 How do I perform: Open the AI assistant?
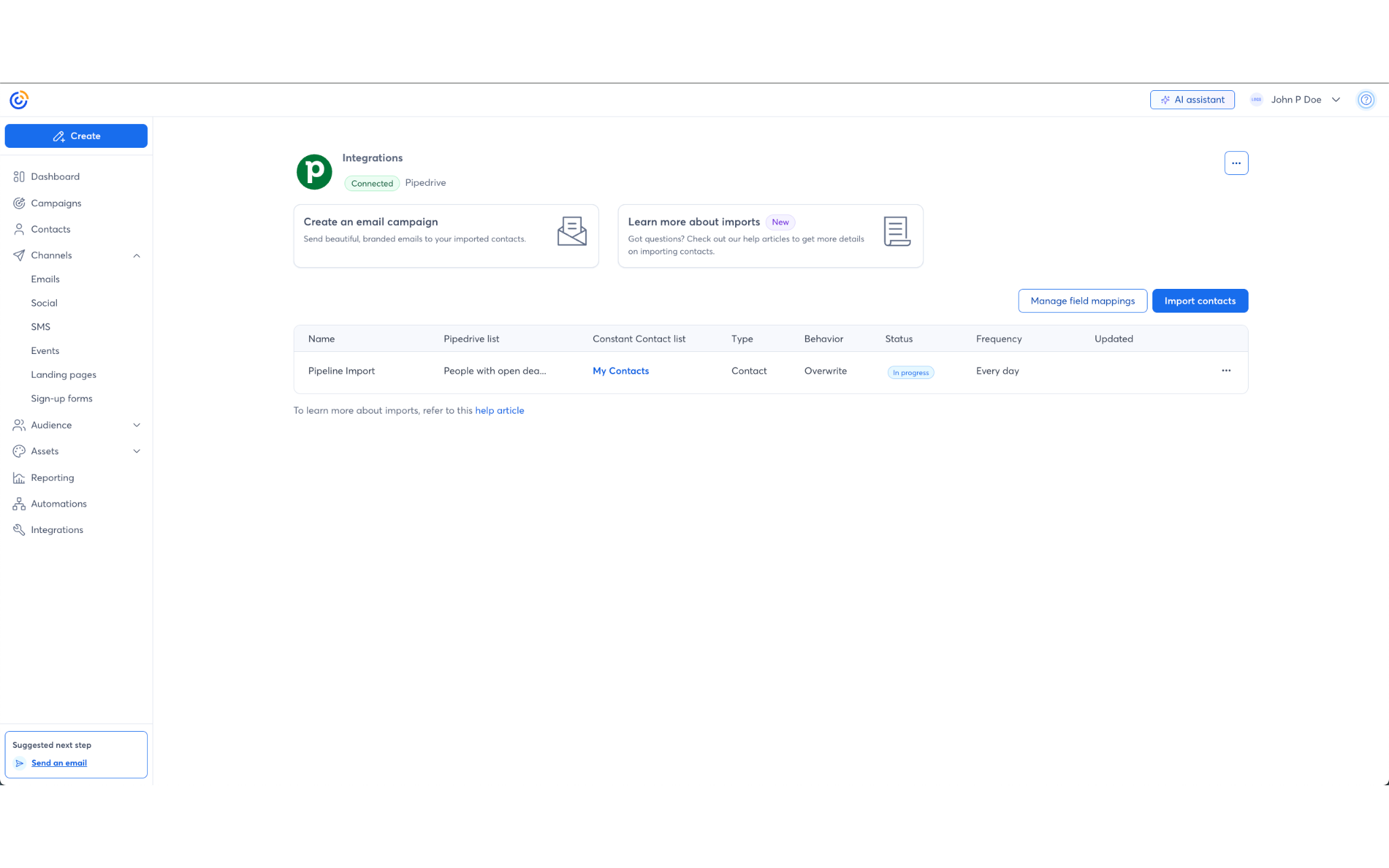pyautogui.click(x=1192, y=100)
